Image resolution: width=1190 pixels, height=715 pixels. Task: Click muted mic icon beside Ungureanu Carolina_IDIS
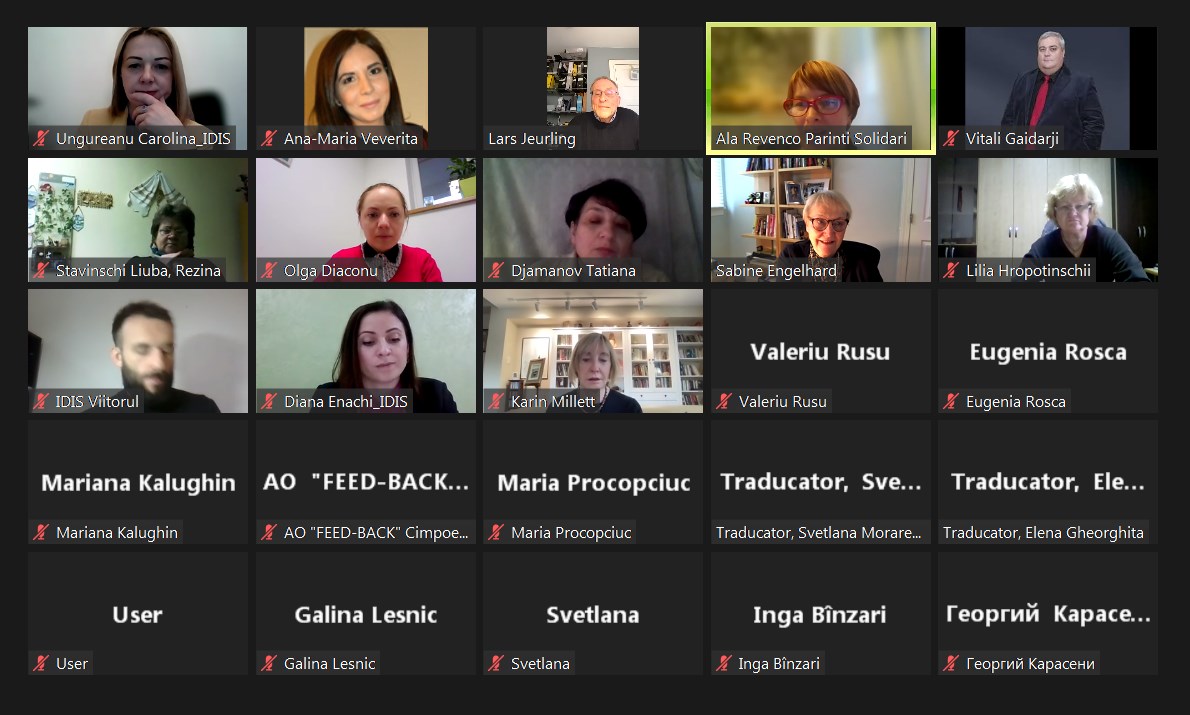click(x=41, y=138)
